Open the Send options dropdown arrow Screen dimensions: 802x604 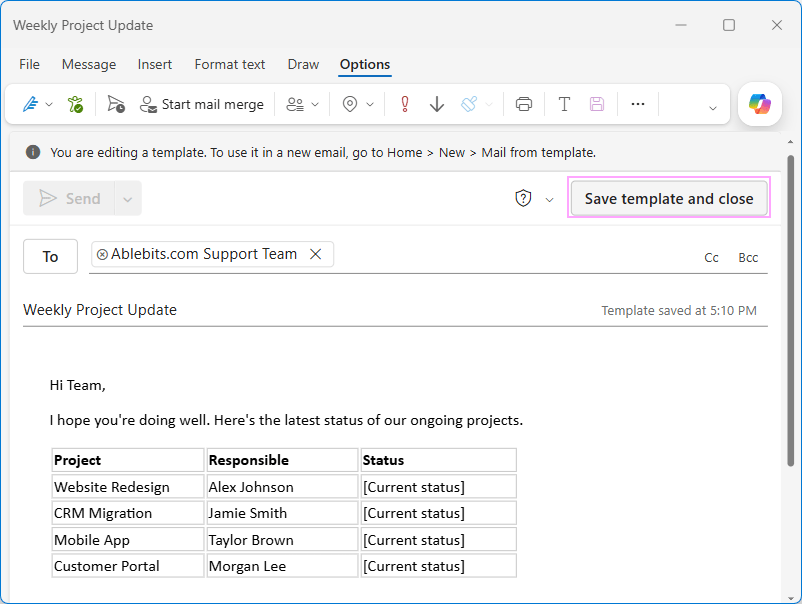click(x=128, y=198)
